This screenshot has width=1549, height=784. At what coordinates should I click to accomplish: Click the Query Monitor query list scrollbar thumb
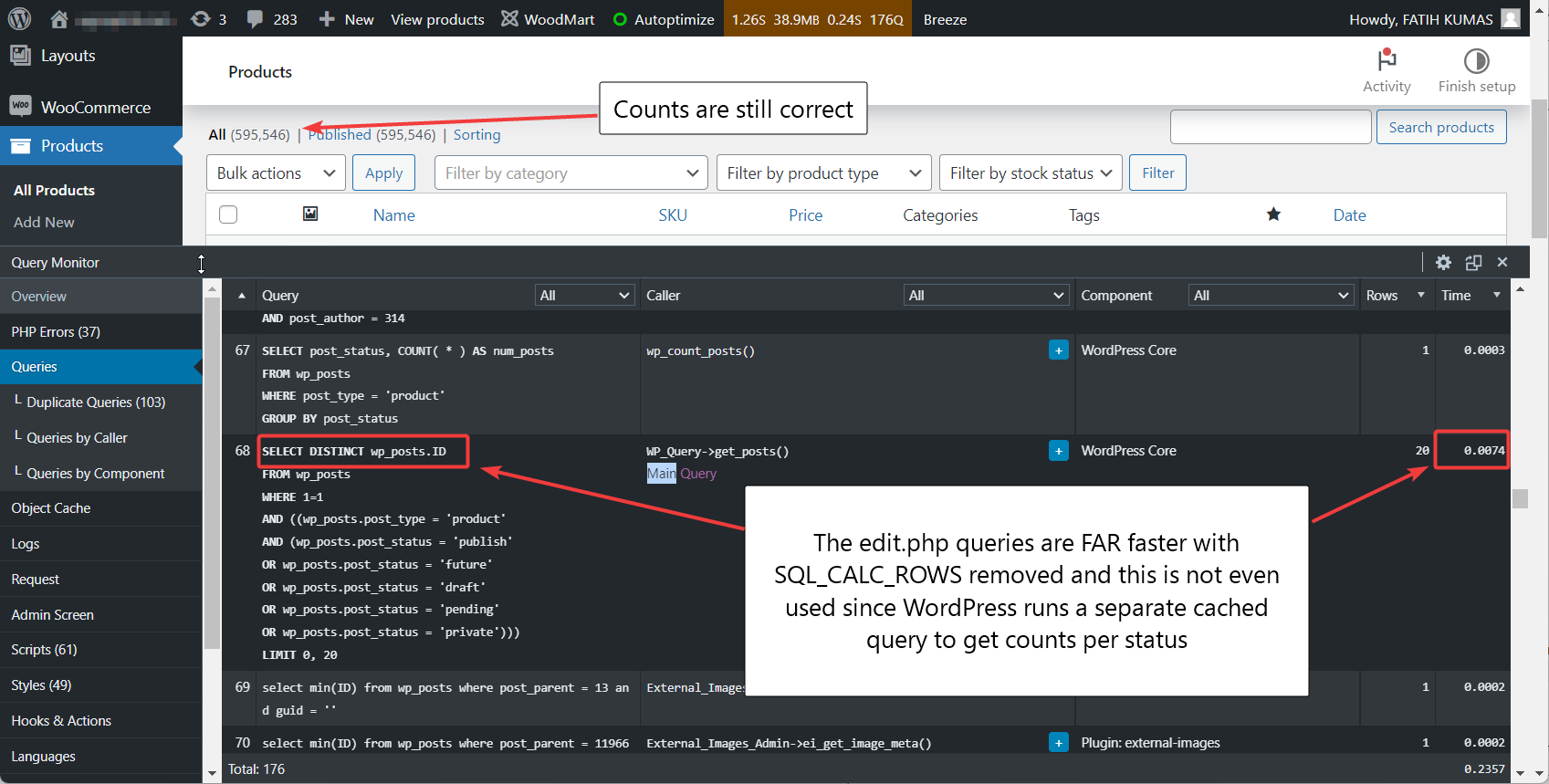1520,498
